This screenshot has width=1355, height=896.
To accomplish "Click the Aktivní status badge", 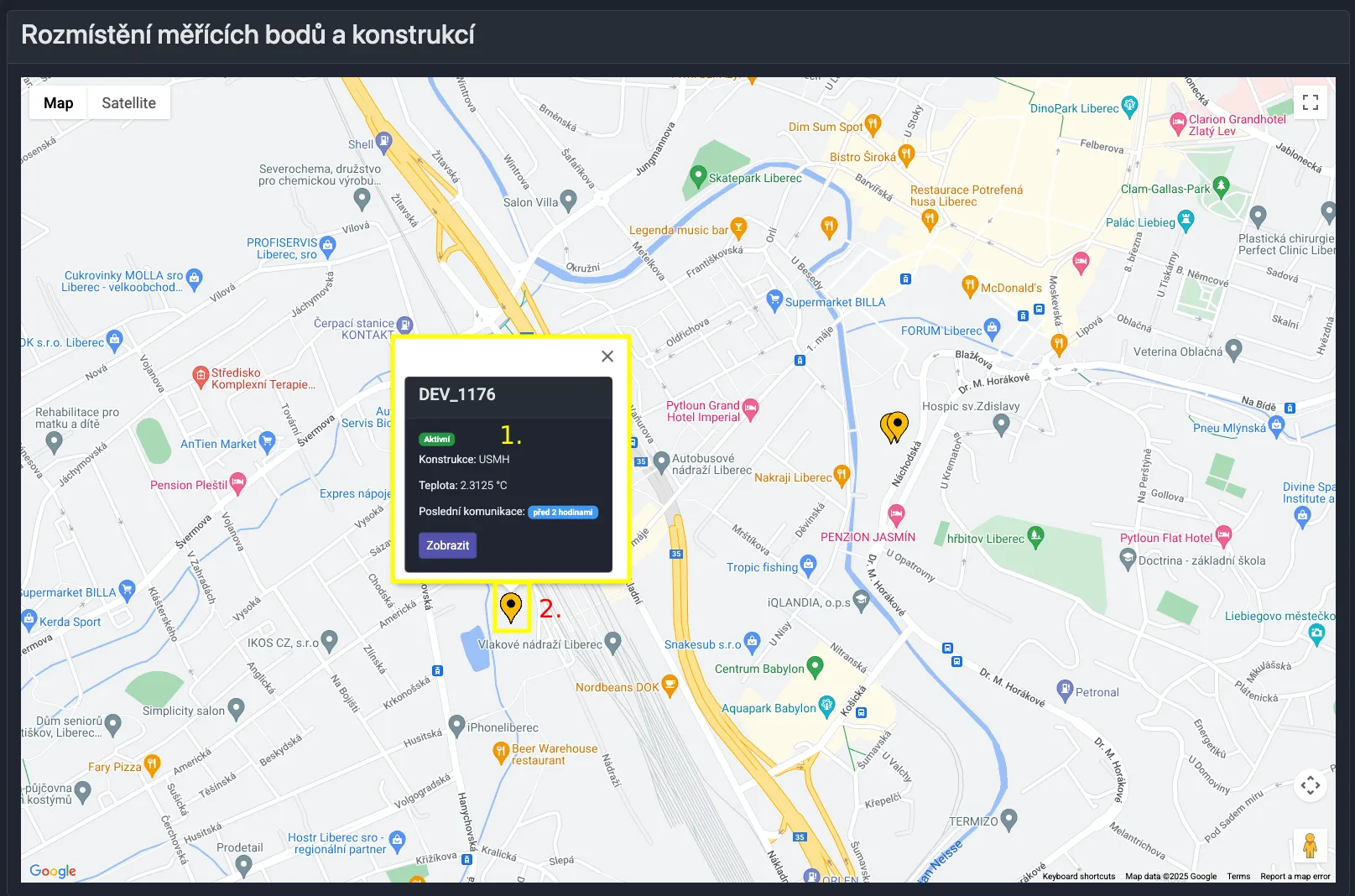I will 437,438.
